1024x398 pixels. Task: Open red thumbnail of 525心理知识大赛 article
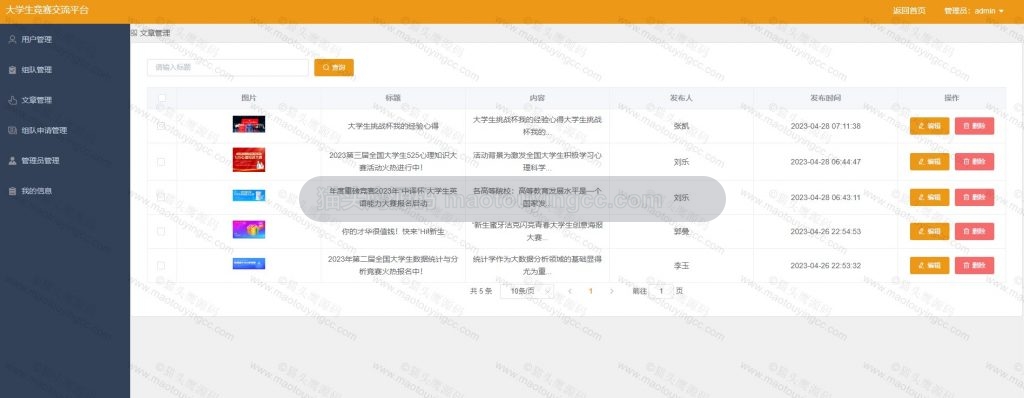(x=249, y=159)
